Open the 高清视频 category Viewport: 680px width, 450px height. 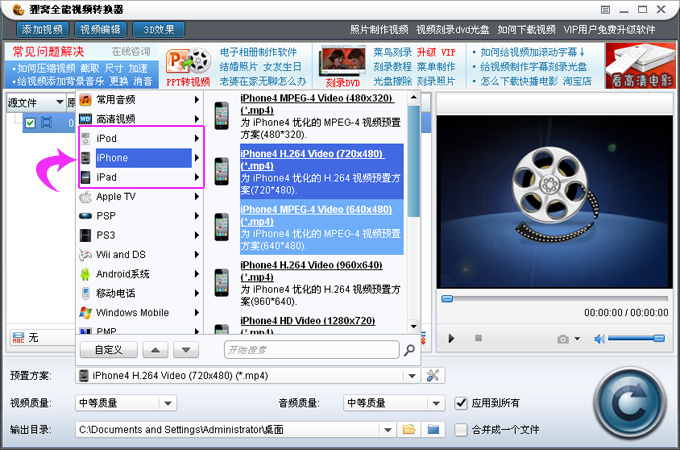click(x=140, y=119)
